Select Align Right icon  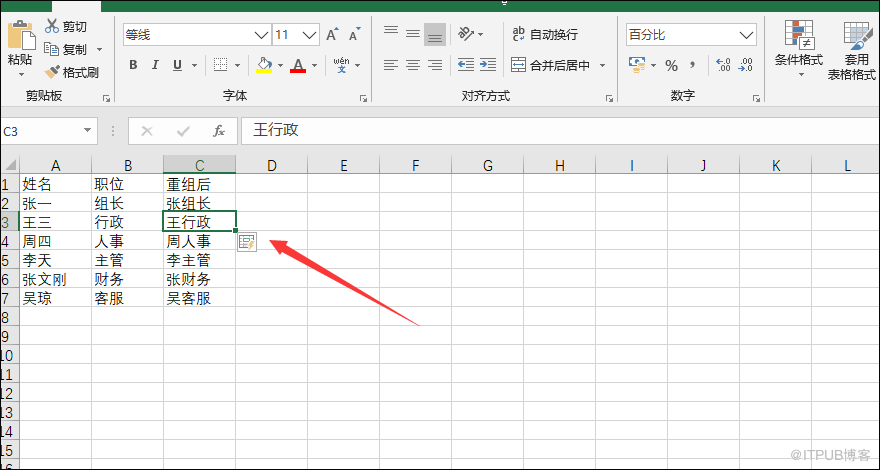coord(435,65)
